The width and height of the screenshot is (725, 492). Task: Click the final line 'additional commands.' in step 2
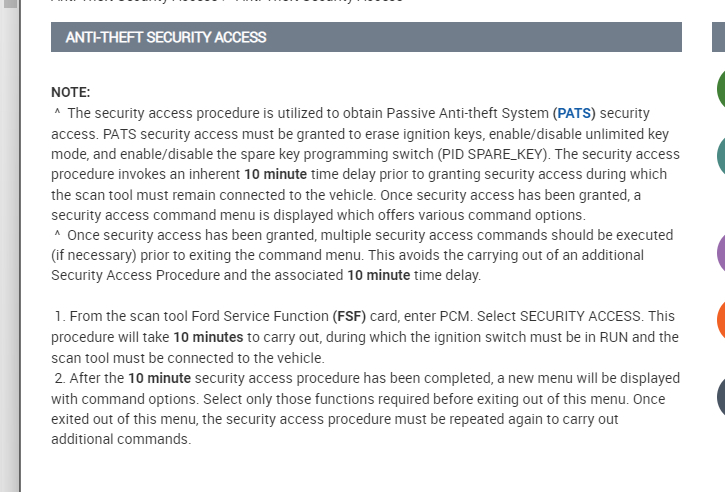coord(120,439)
